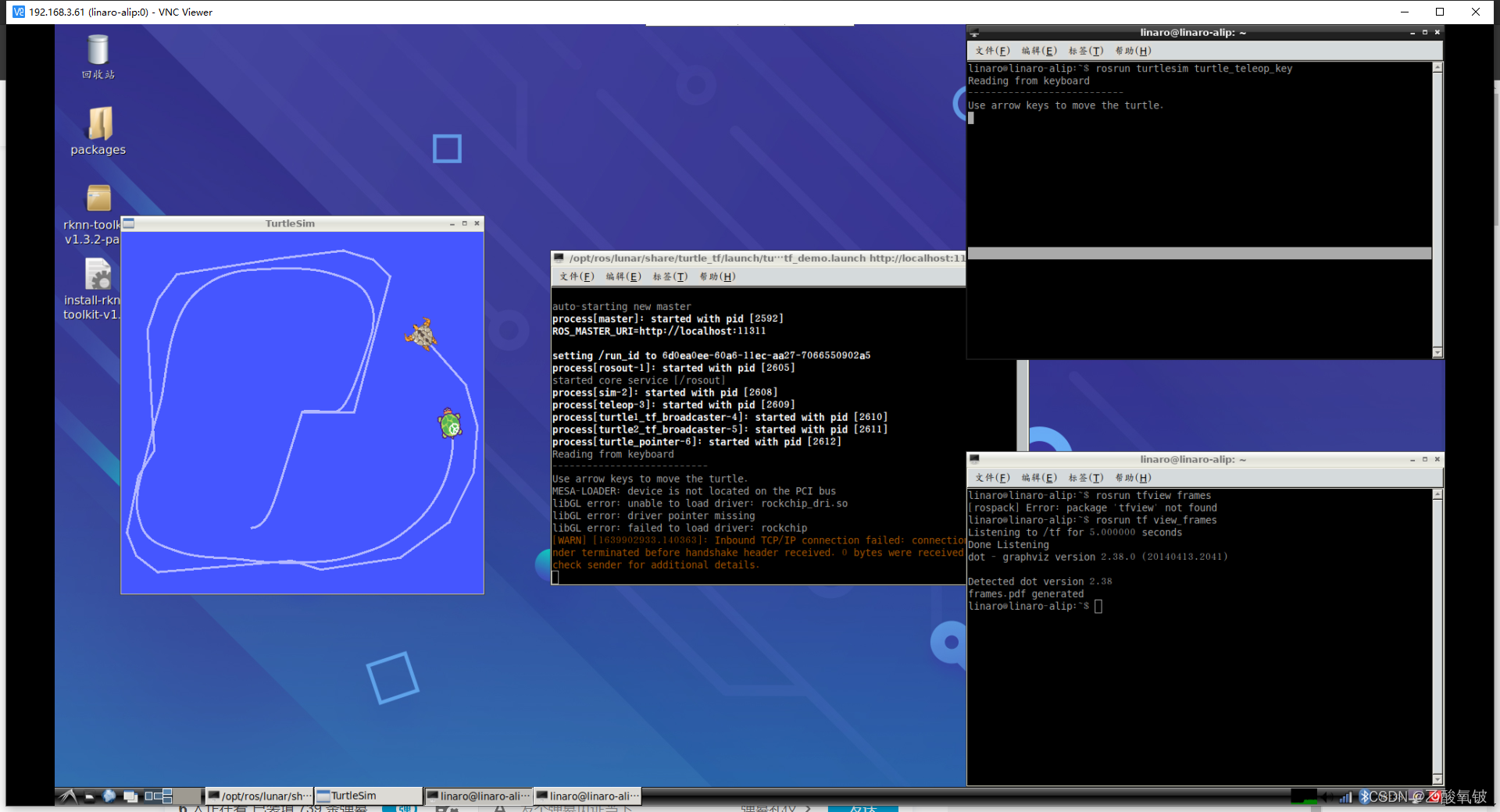
Task: Open the LXDE start menu in taskbar
Action: (x=68, y=796)
